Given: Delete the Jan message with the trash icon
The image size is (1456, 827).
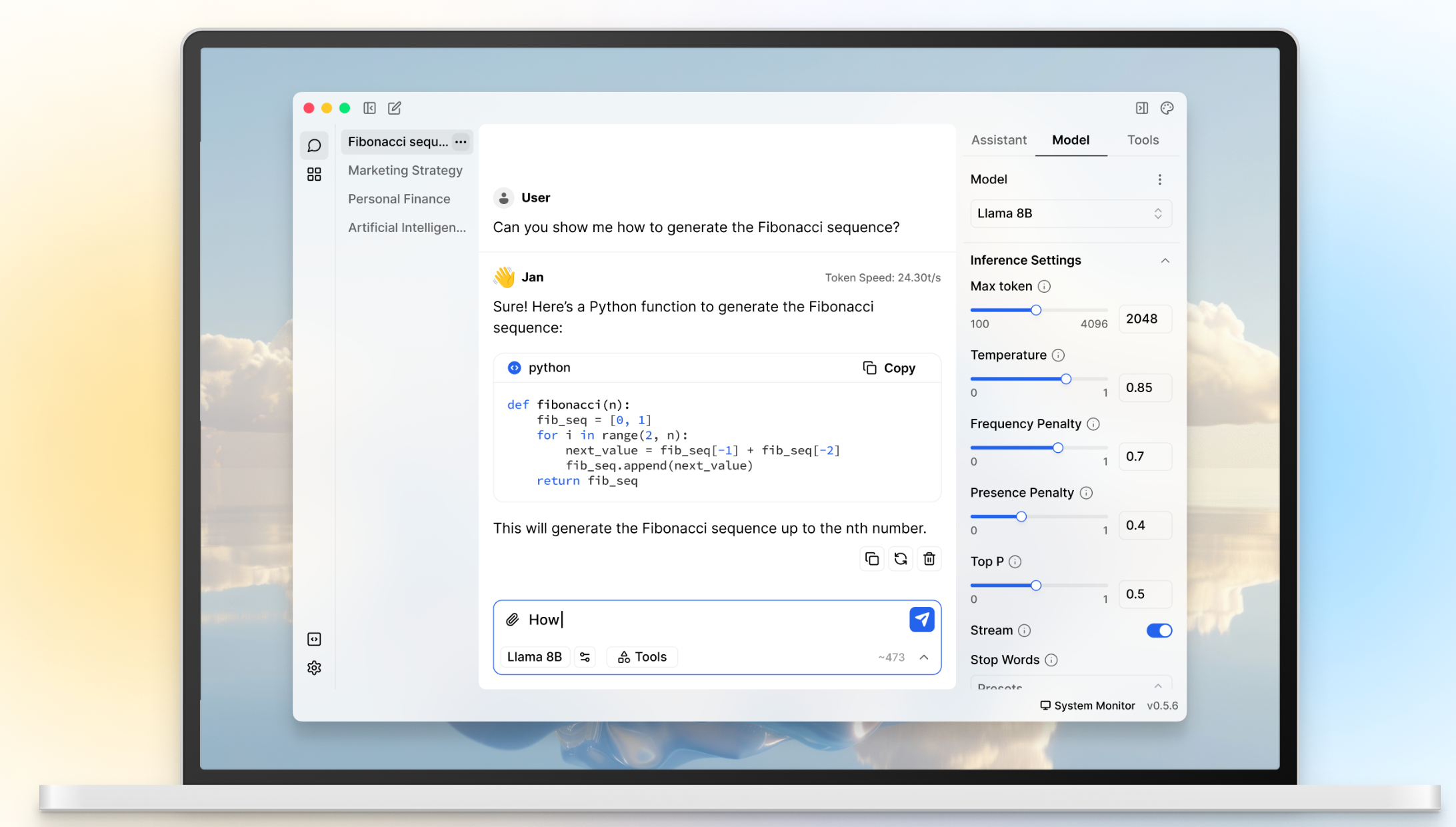Looking at the screenshot, I should [x=929, y=559].
